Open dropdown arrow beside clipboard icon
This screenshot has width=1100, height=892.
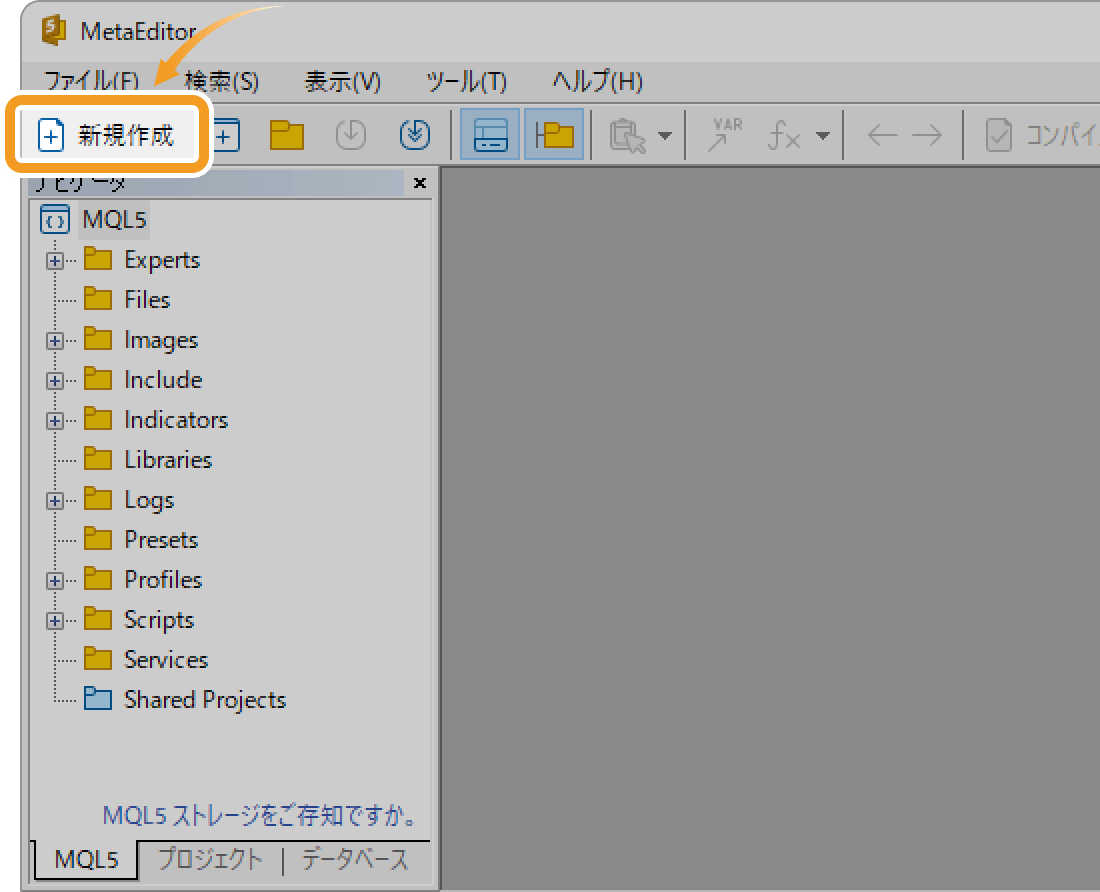(x=664, y=135)
